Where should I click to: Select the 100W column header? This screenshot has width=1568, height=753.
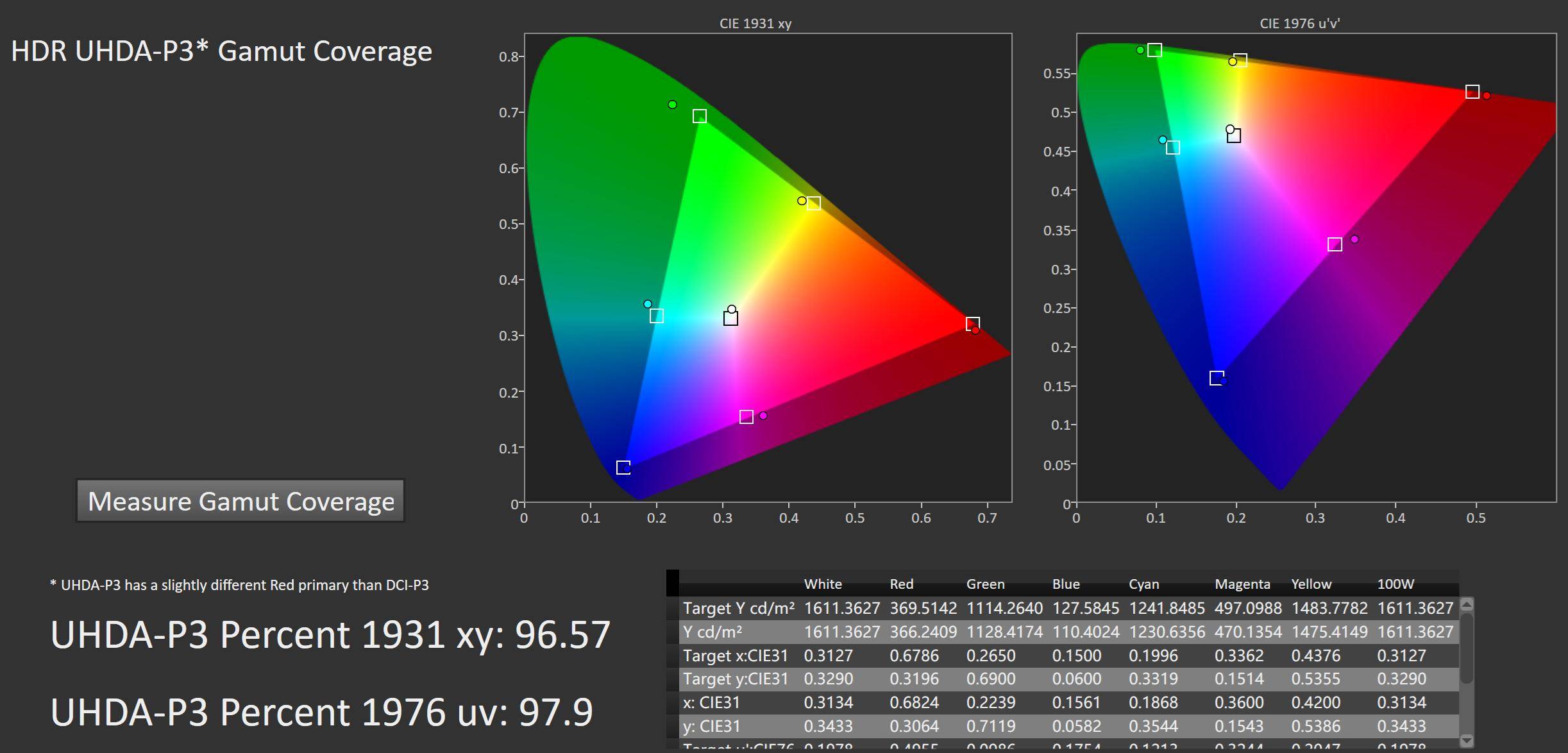1395,584
